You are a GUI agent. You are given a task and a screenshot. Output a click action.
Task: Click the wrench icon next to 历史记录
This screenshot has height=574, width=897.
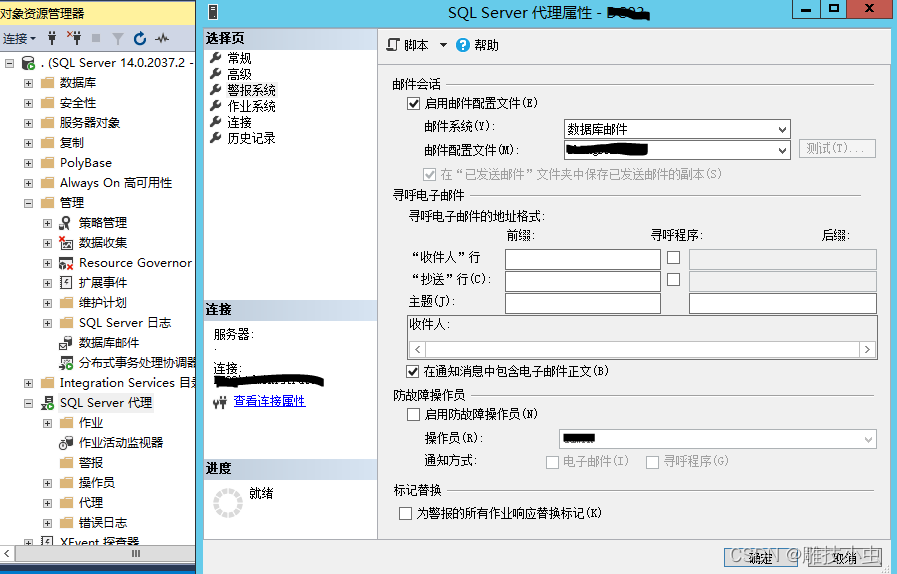click(216, 138)
